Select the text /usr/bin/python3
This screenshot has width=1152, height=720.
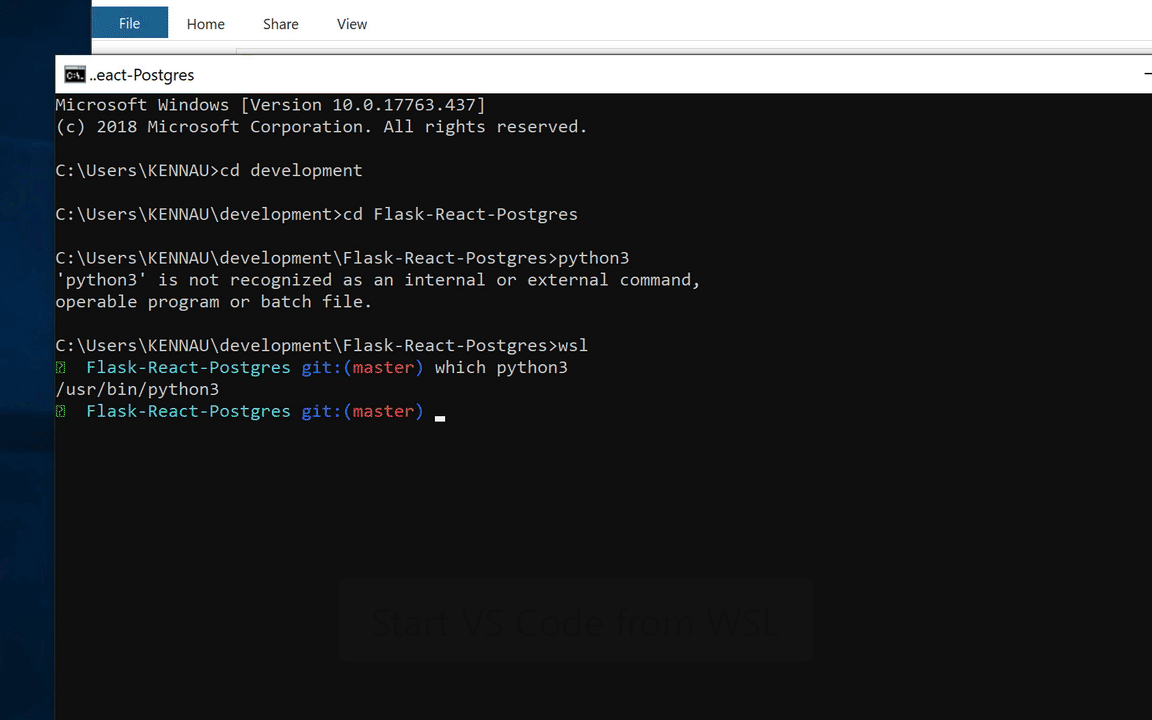click(137, 389)
